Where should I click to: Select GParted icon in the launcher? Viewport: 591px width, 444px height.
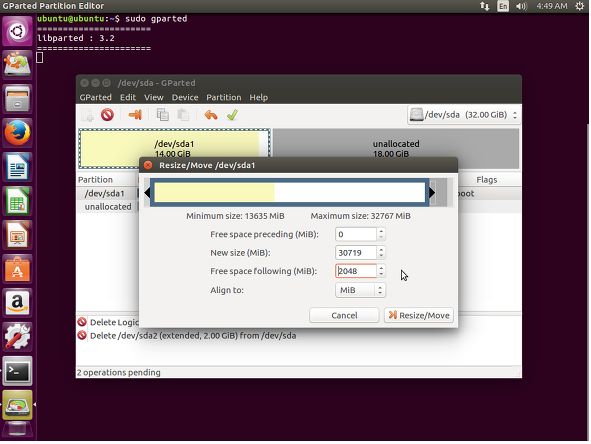point(17,405)
